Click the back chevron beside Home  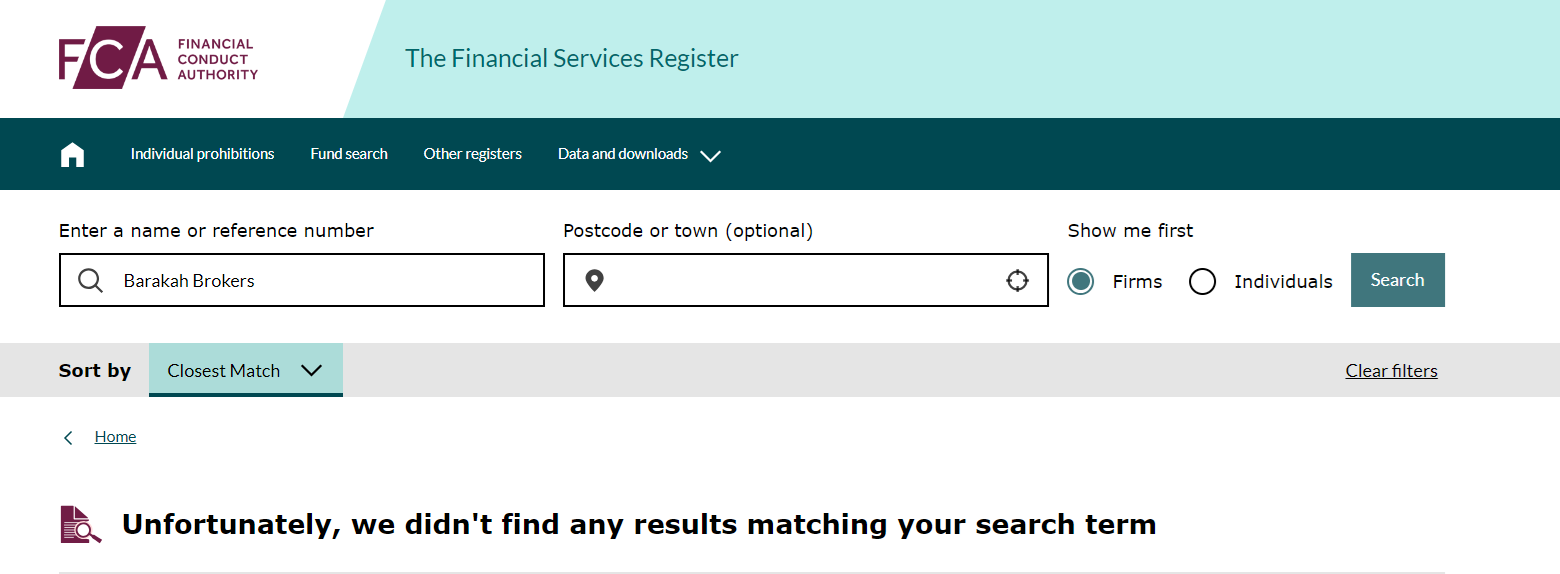[x=68, y=437]
